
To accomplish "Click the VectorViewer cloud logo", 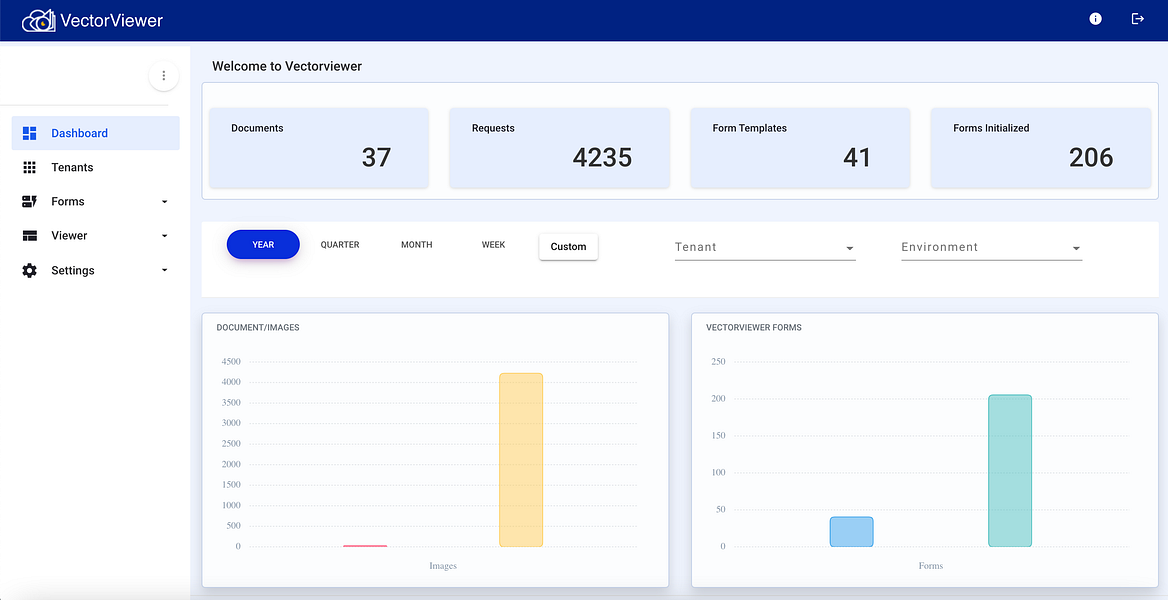I will pos(39,20).
